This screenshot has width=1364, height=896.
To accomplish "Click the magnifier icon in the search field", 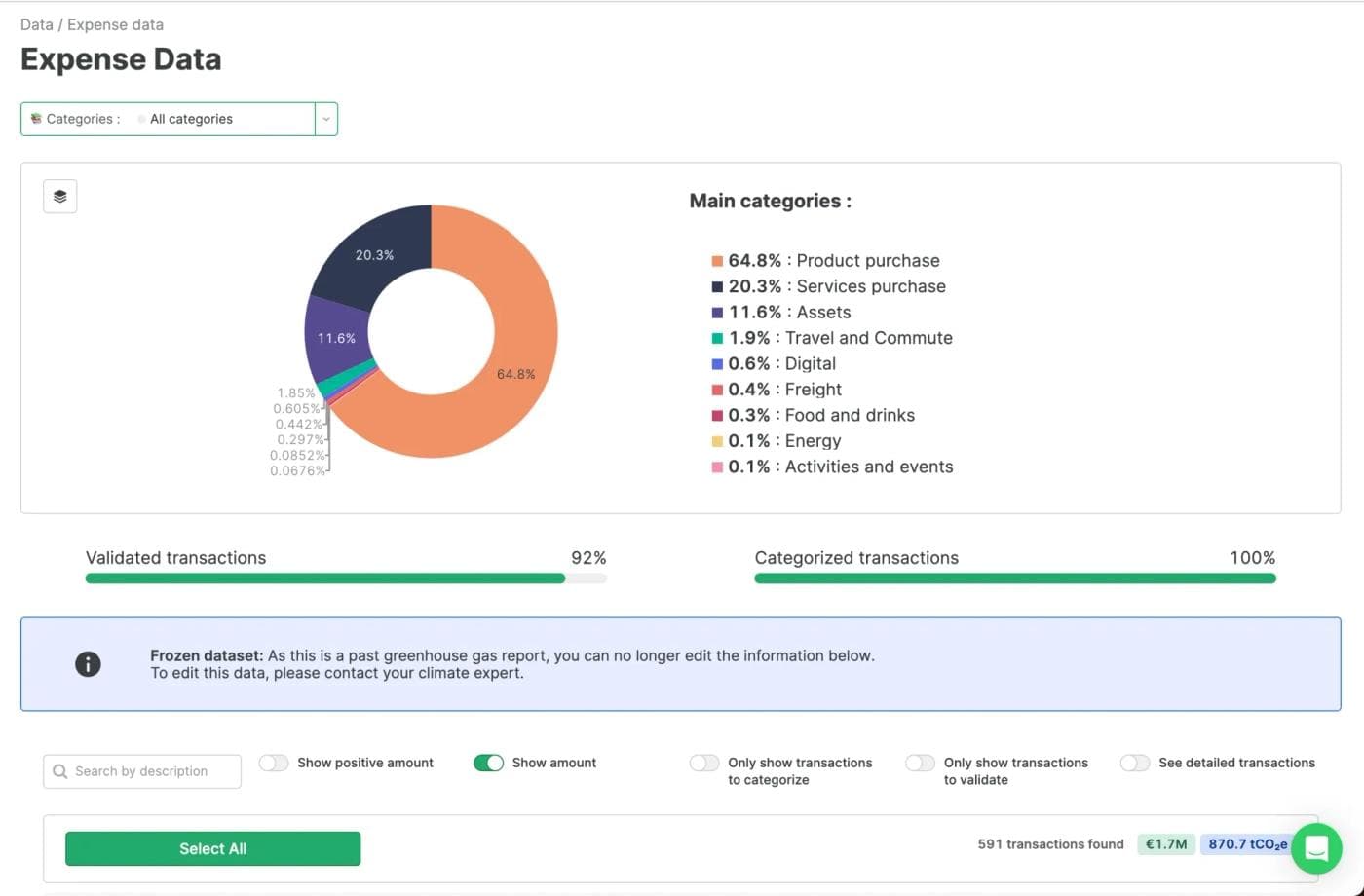I will [x=60, y=770].
